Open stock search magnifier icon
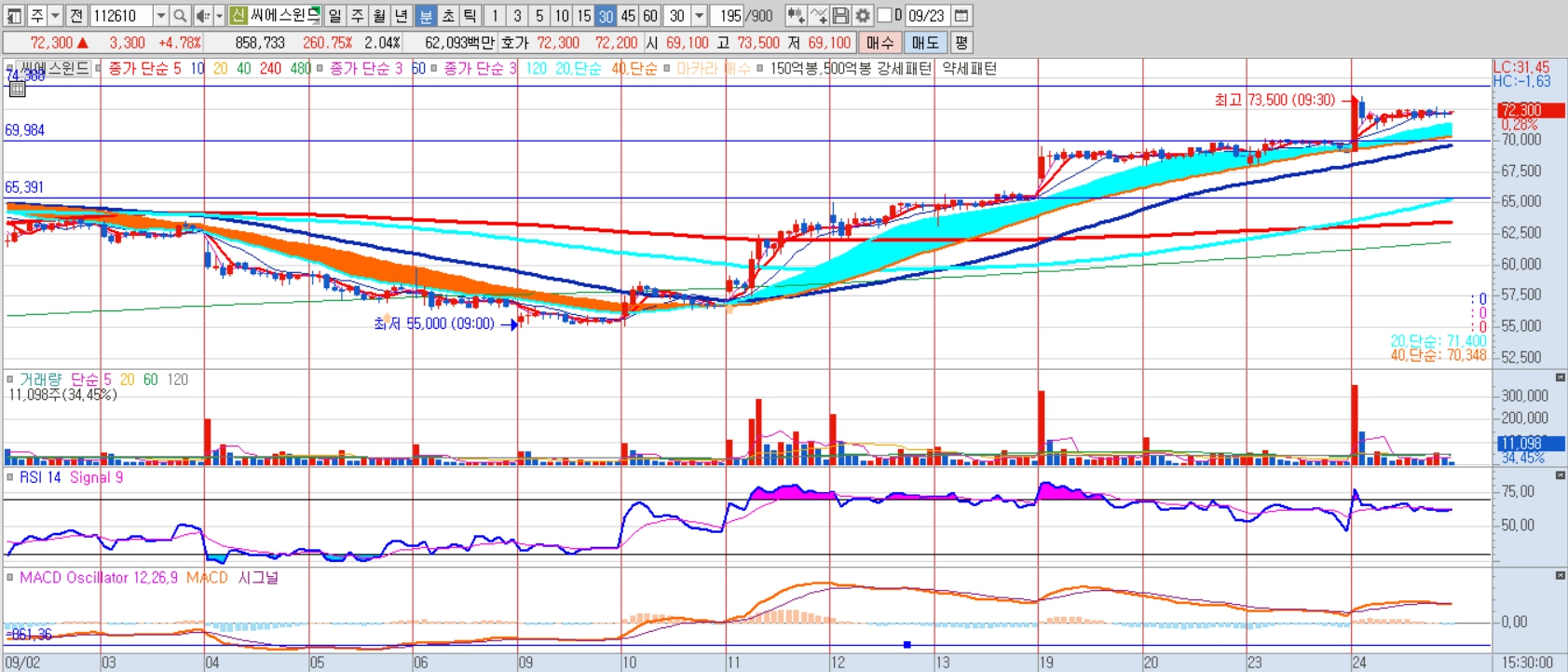Viewport: 1568px width, 672px height. point(180,16)
